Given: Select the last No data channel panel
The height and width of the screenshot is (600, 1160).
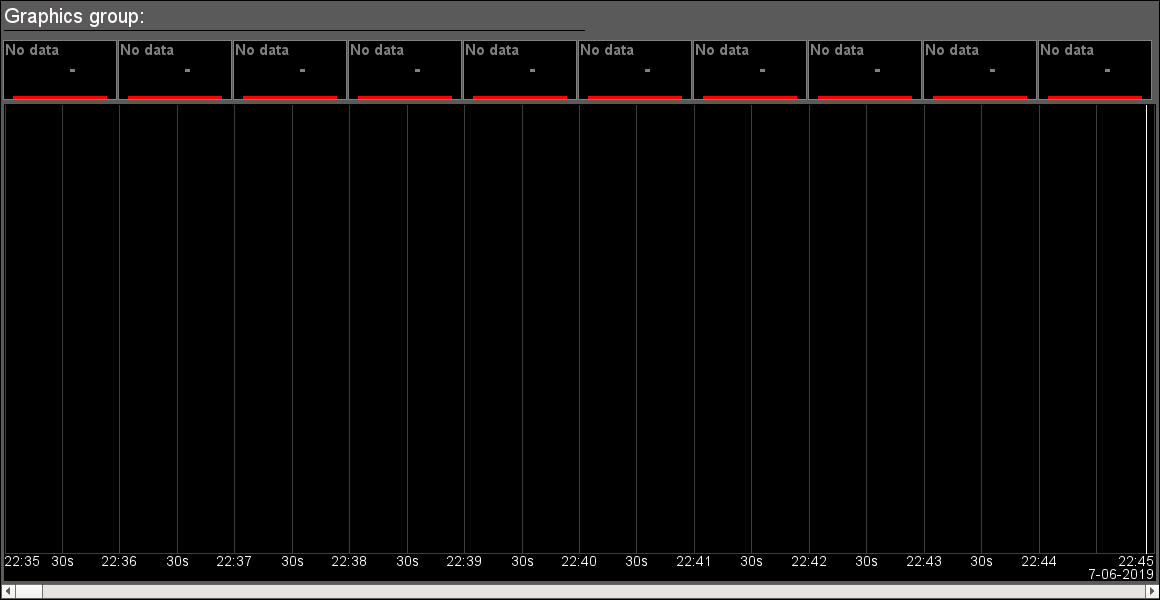Looking at the screenshot, I should click(x=1095, y=69).
